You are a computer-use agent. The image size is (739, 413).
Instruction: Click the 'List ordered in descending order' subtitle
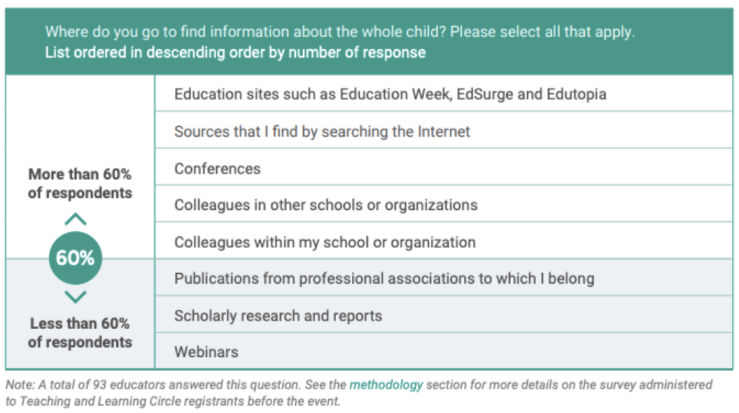click(235, 52)
